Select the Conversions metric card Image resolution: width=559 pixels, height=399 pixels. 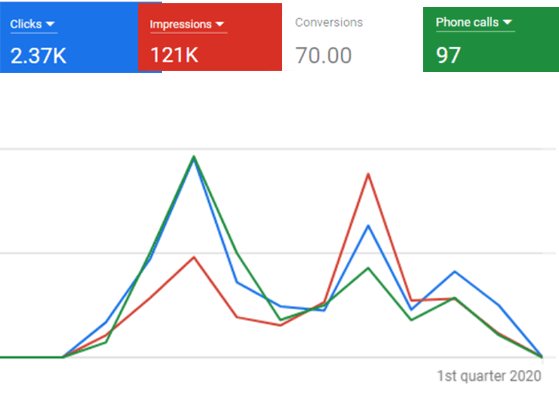tap(352, 37)
